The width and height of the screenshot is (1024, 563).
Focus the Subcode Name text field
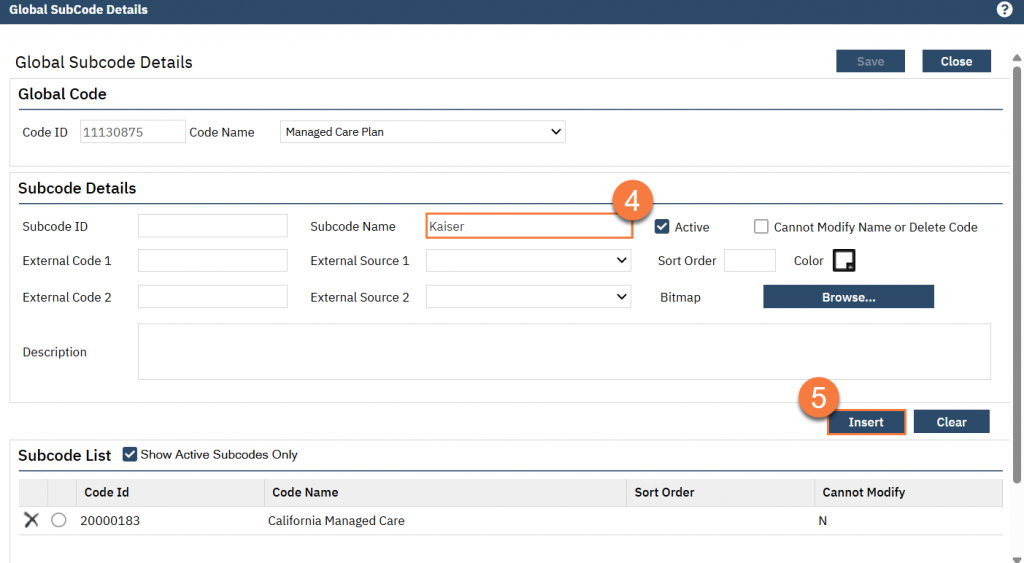(x=528, y=226)
